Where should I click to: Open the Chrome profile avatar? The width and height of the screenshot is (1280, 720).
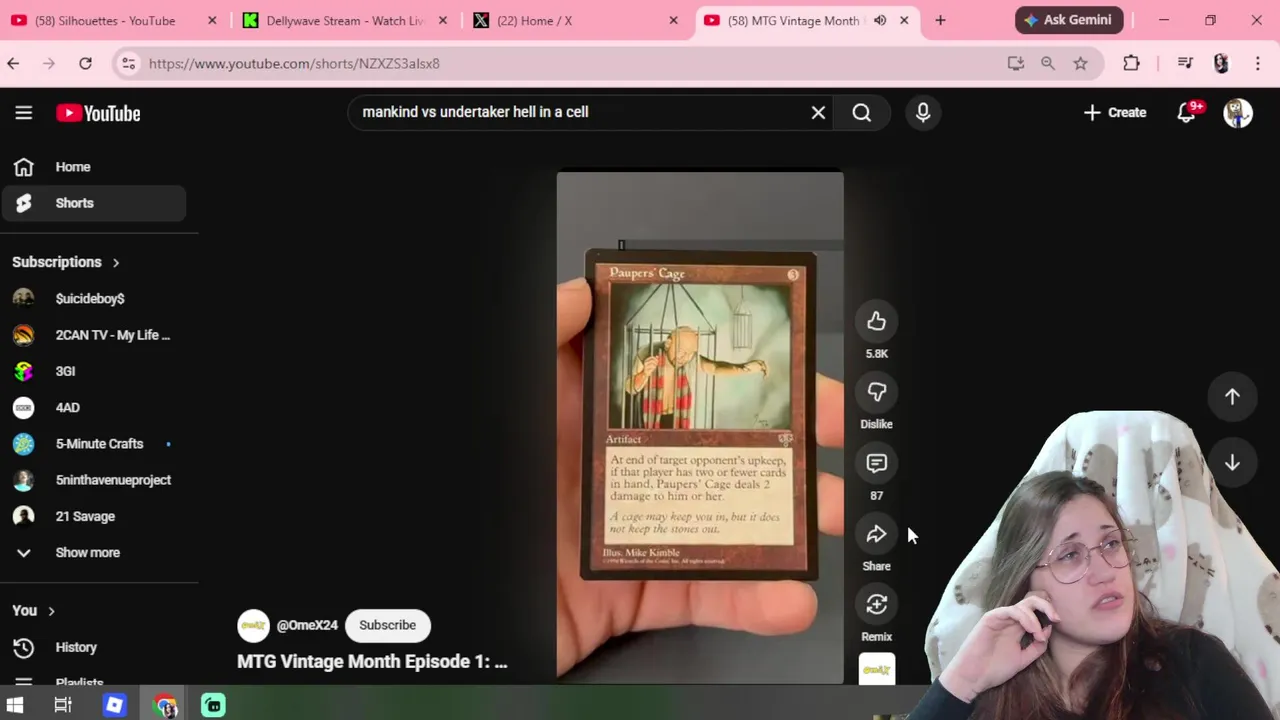pyautogui.click(x=1221, y=63)
